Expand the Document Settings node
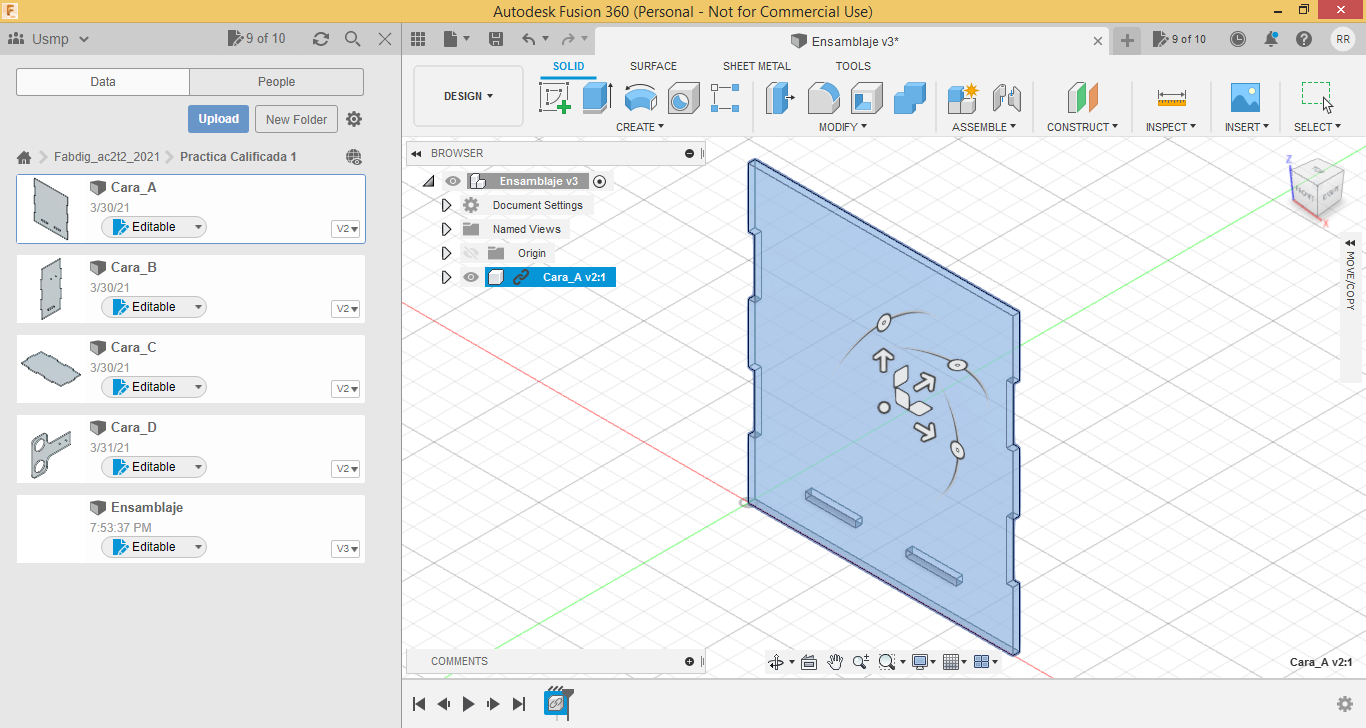This screenshot has height=728, width=1366. click(x=447, y=205)
